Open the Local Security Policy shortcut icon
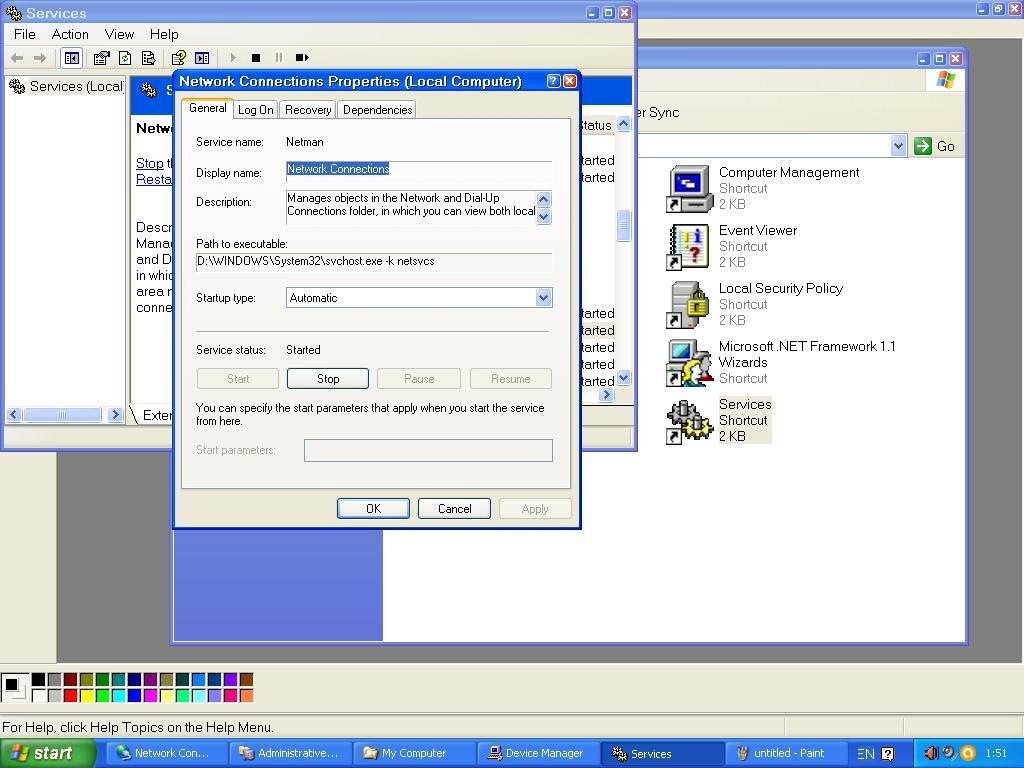The width and height of the screenshot is (1024, 768). point(688,305)
